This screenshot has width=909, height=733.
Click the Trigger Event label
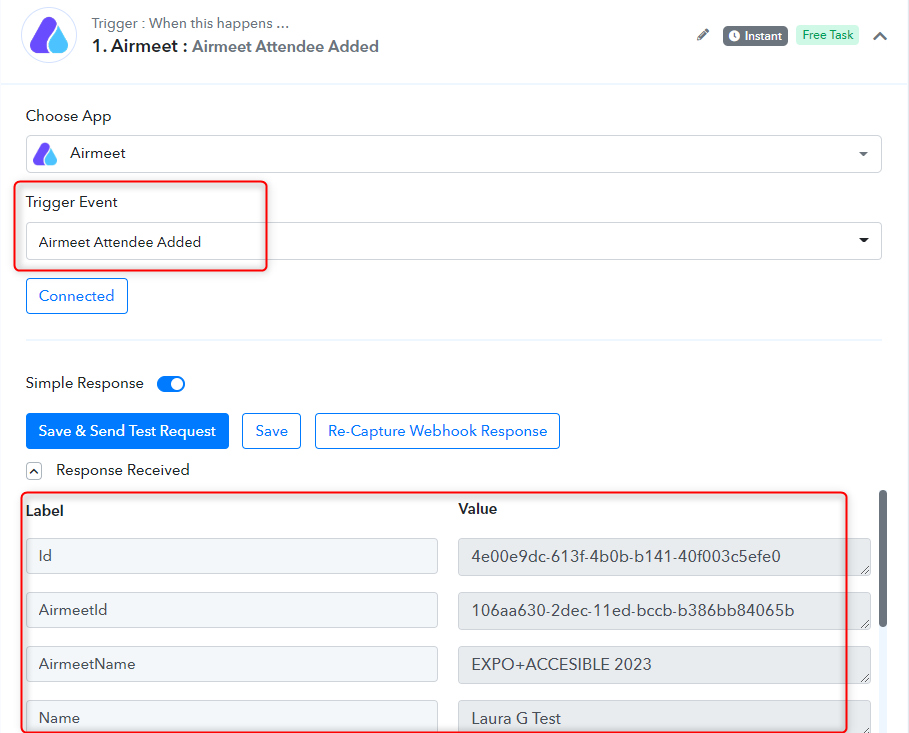(x=72, y=202)
